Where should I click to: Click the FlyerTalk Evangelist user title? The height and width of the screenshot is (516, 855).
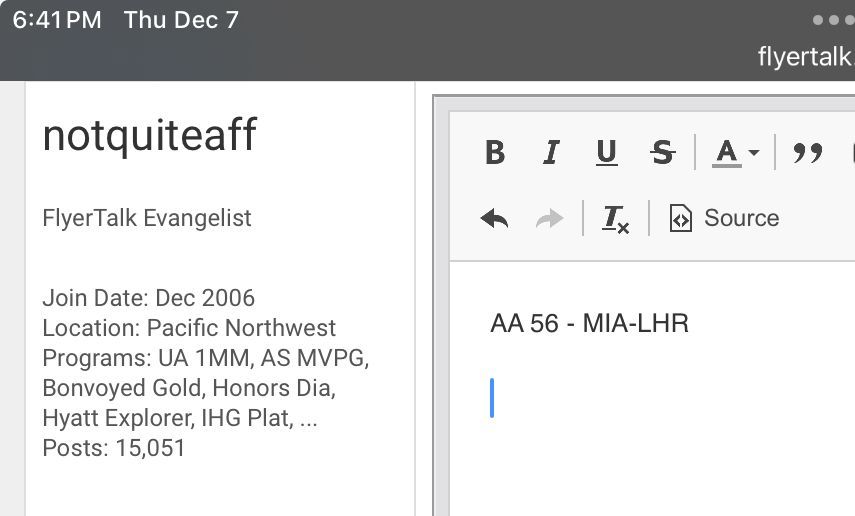(x=147, y=218)
